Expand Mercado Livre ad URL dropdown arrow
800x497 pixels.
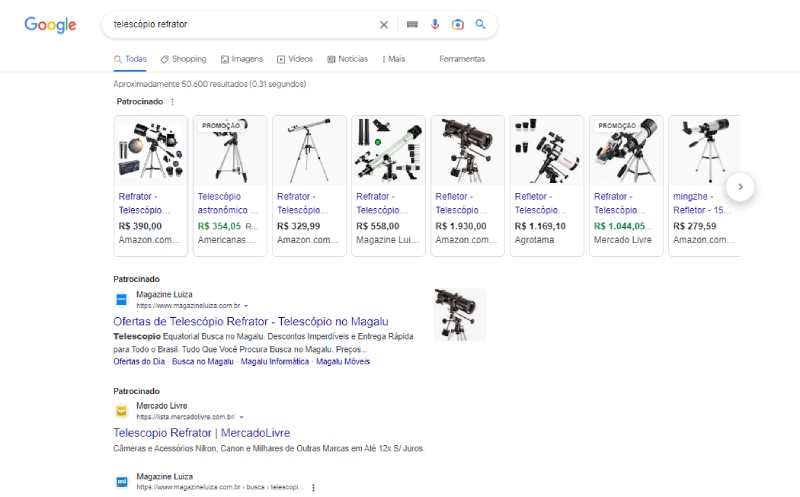pos(241,416)
